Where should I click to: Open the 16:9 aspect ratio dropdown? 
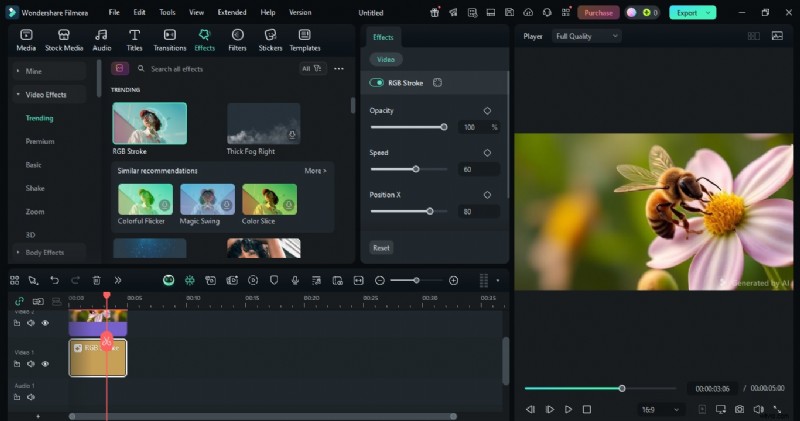661,409
